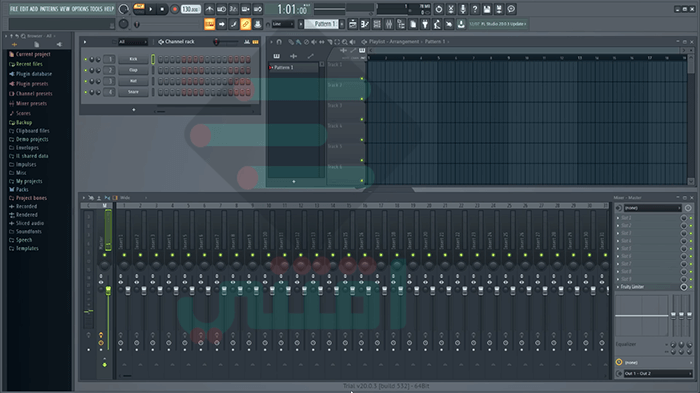Click the save project floppy icon
The height and width of the screenshot is (393, 700).
point(487,9)
